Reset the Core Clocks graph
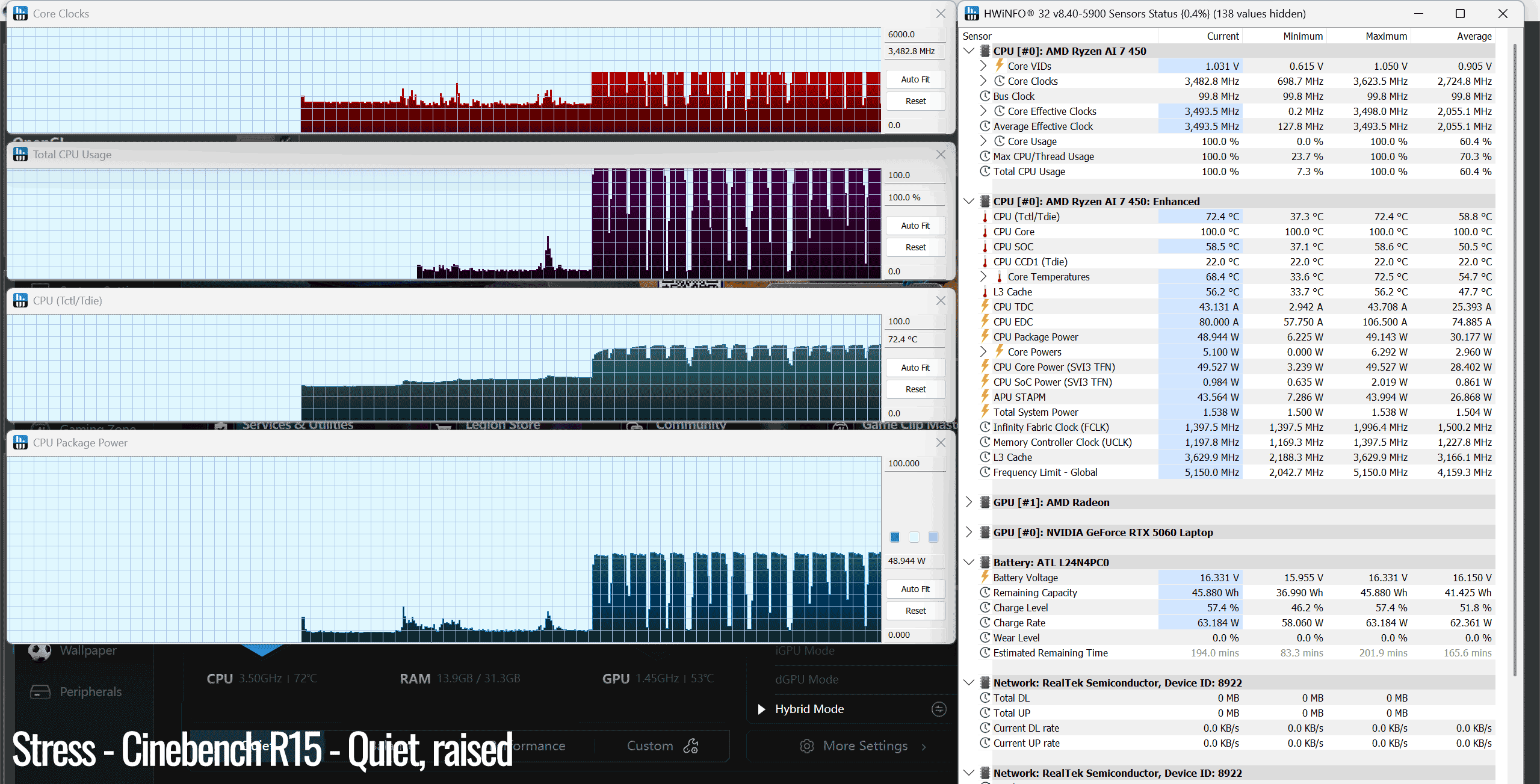1540x784 pixels. coord(915,101)
